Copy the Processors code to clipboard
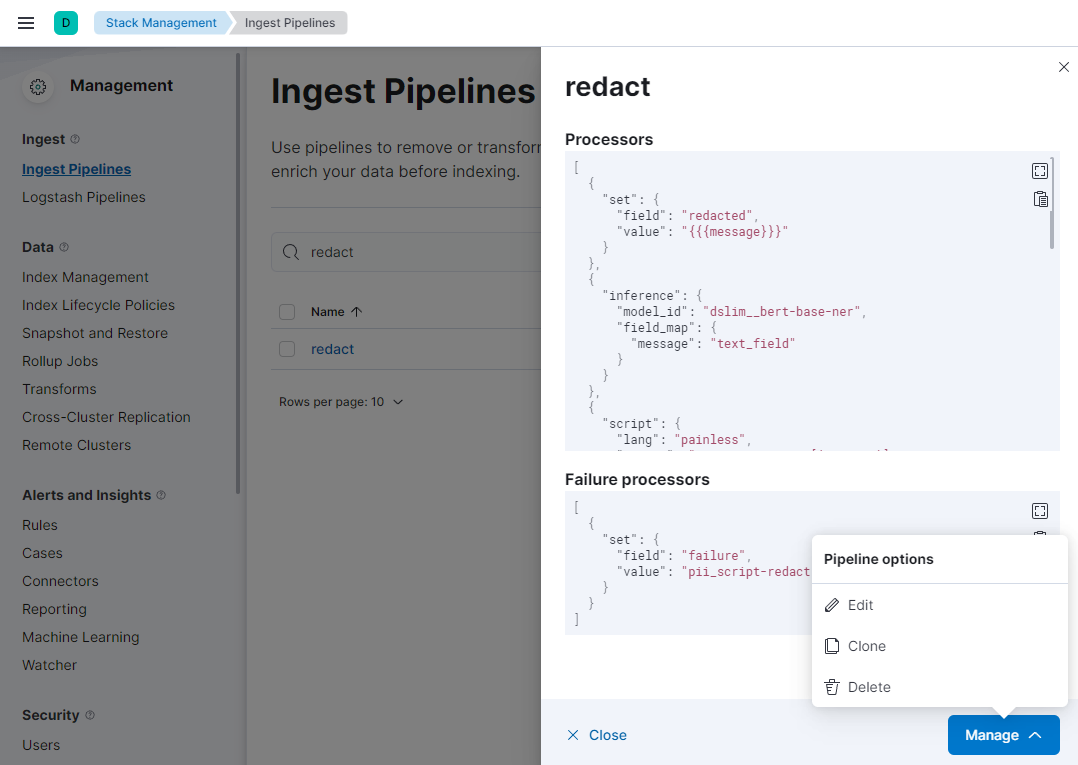 tap(1040, 199)
